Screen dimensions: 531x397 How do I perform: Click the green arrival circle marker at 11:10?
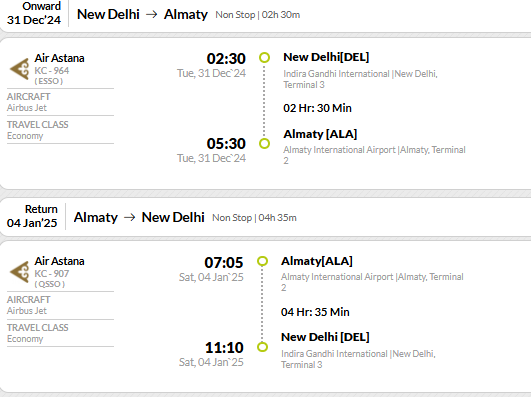(x=262, y=347)
